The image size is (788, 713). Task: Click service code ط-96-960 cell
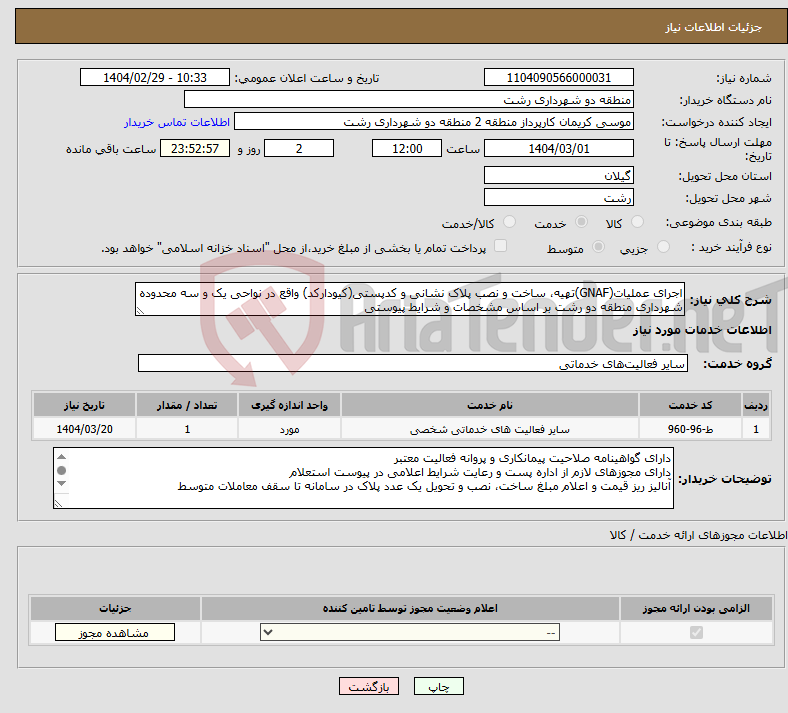tap(691, 429)
